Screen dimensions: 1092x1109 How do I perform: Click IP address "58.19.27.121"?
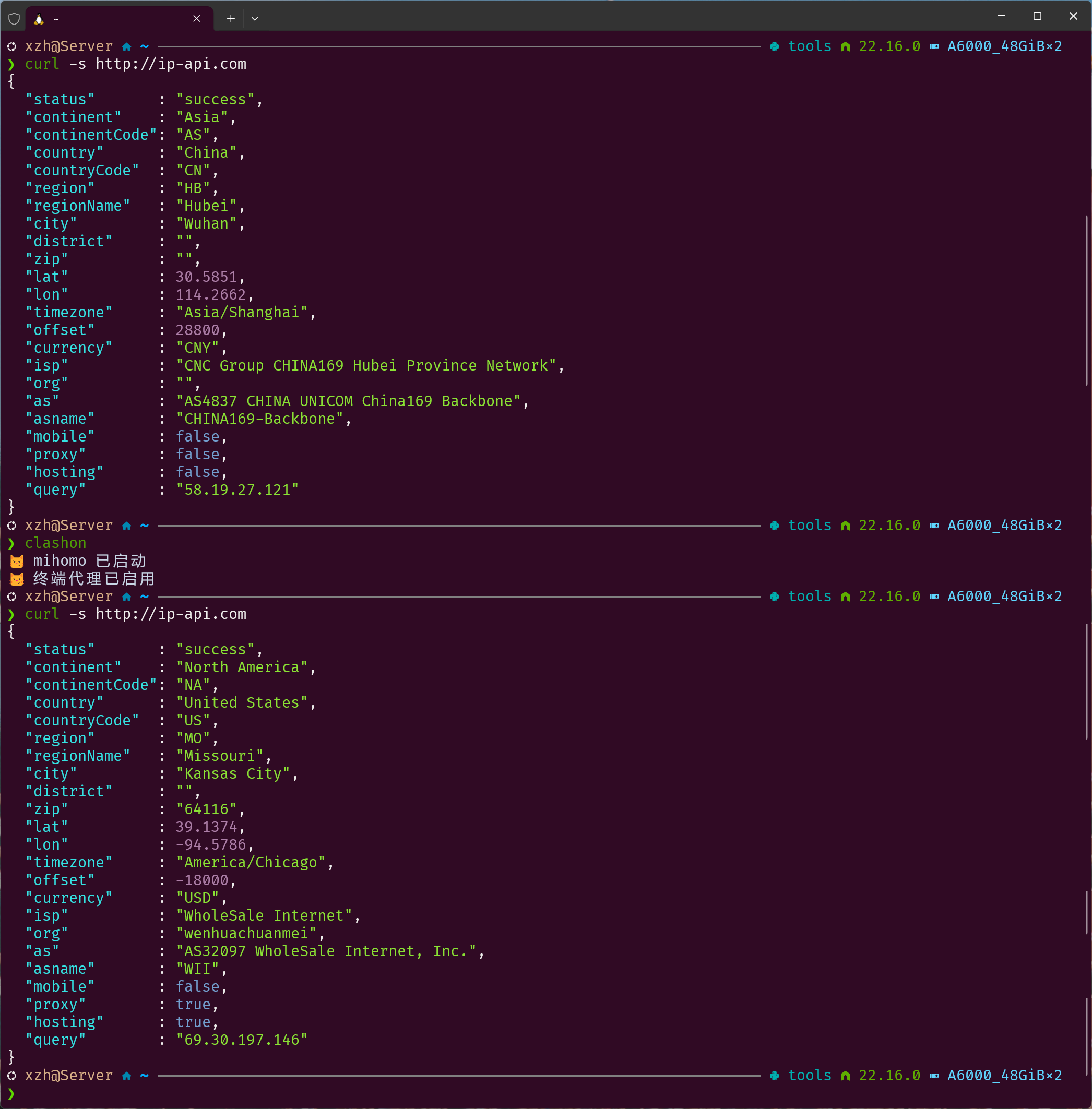[x=237, y=490]
